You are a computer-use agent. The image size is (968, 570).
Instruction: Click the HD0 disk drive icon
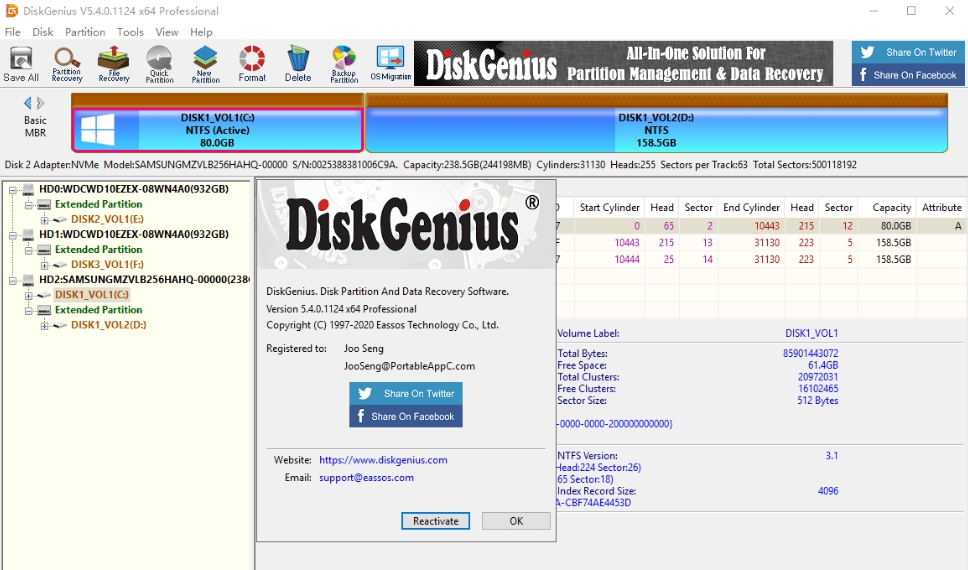pyautogui.click(x=28, y=190)
